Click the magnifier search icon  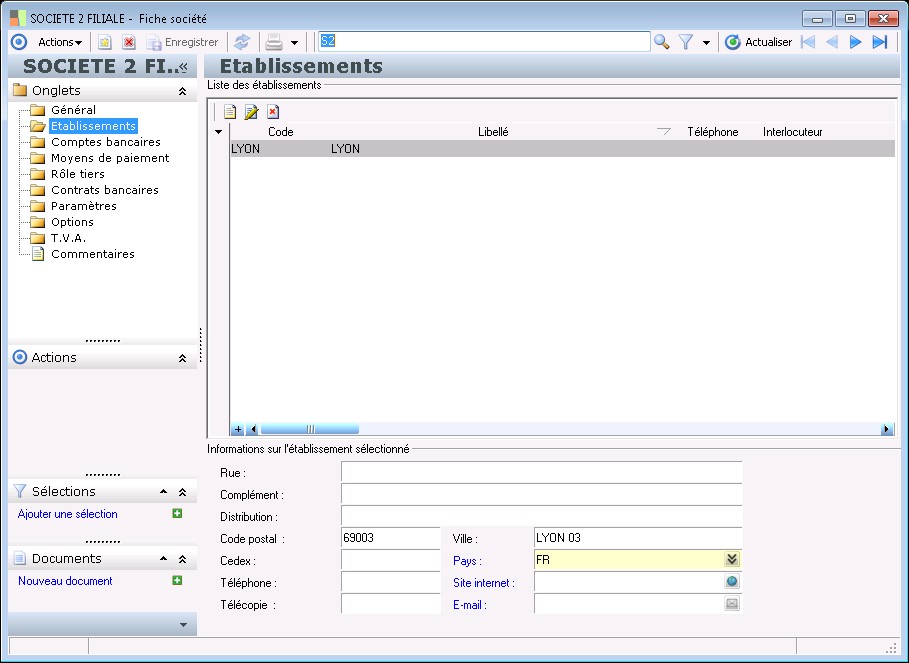pos(661,42)
